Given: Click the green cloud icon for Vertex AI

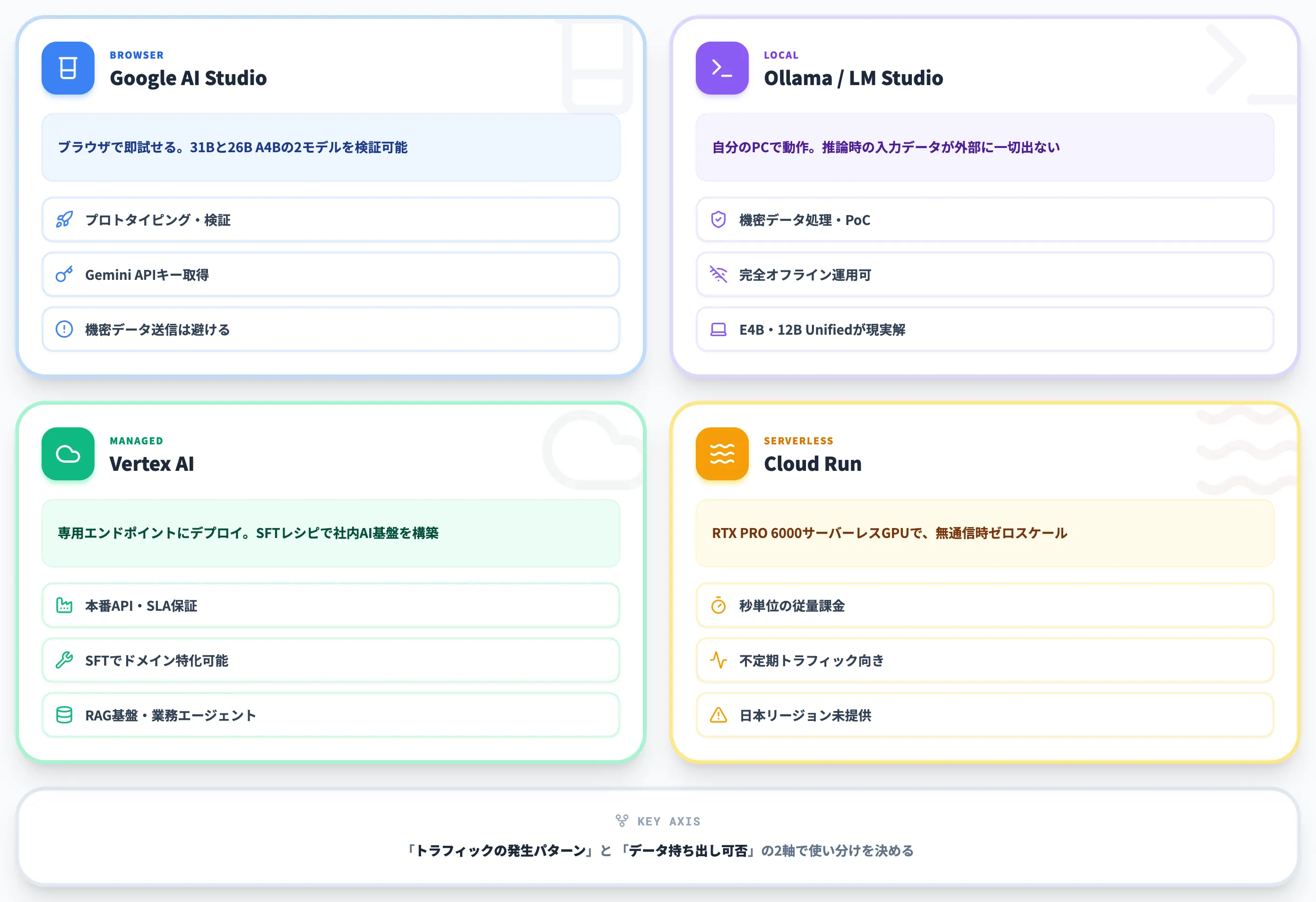Looking at the screenshot, I should (68, 453).
